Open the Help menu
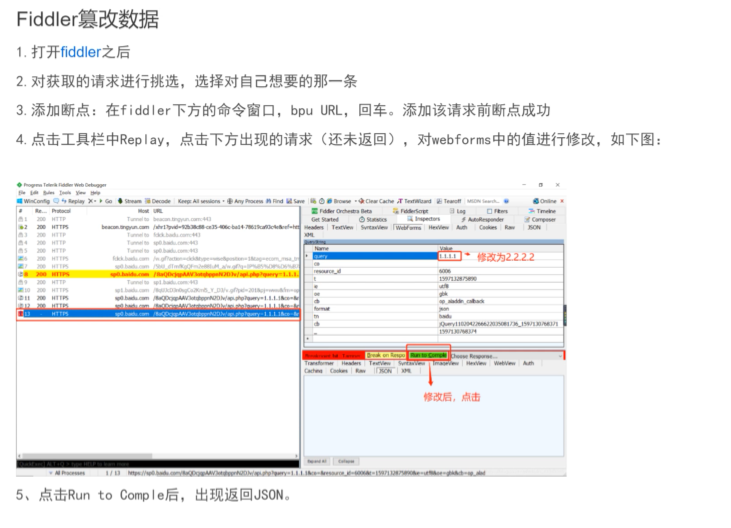731x528 pixels. coord(96,192)
